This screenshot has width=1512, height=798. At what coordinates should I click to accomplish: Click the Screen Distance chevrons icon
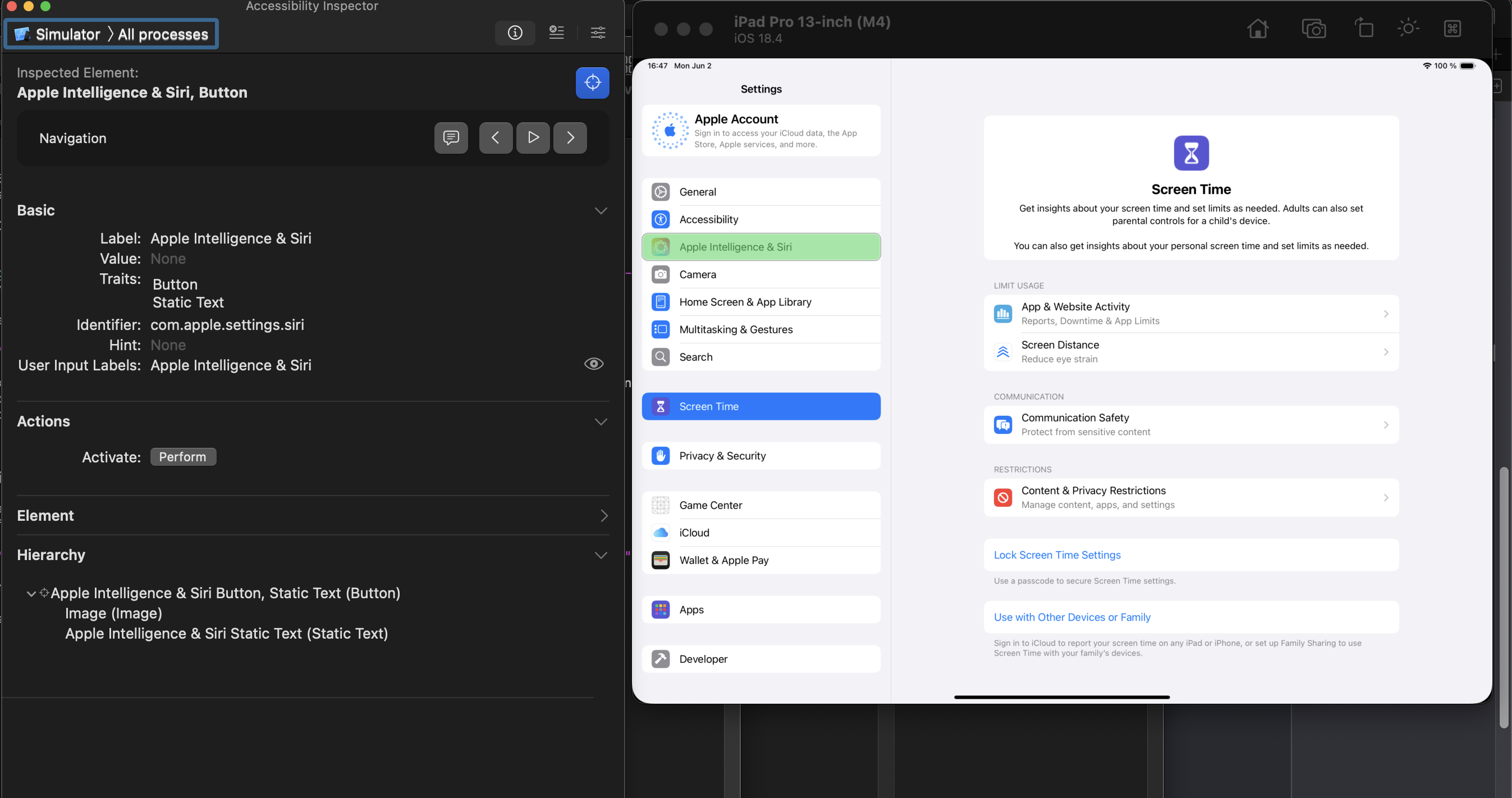click(1002, 352)
